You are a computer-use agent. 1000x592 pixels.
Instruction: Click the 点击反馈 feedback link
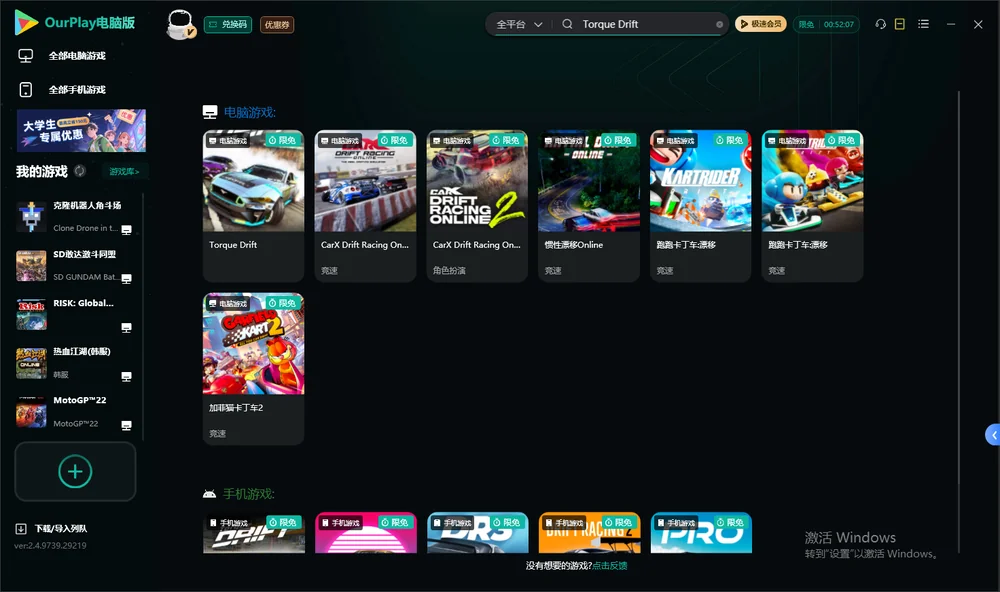pos(610,565)
